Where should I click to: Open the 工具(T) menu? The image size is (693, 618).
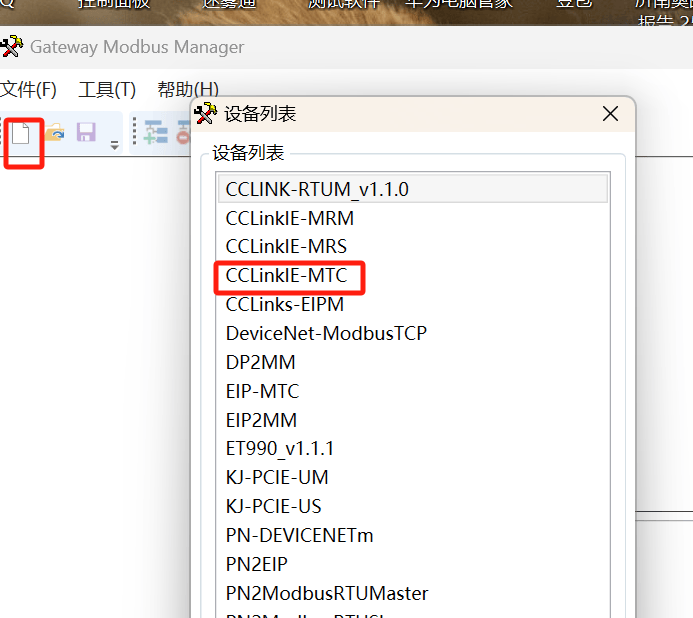pos(107,90)
